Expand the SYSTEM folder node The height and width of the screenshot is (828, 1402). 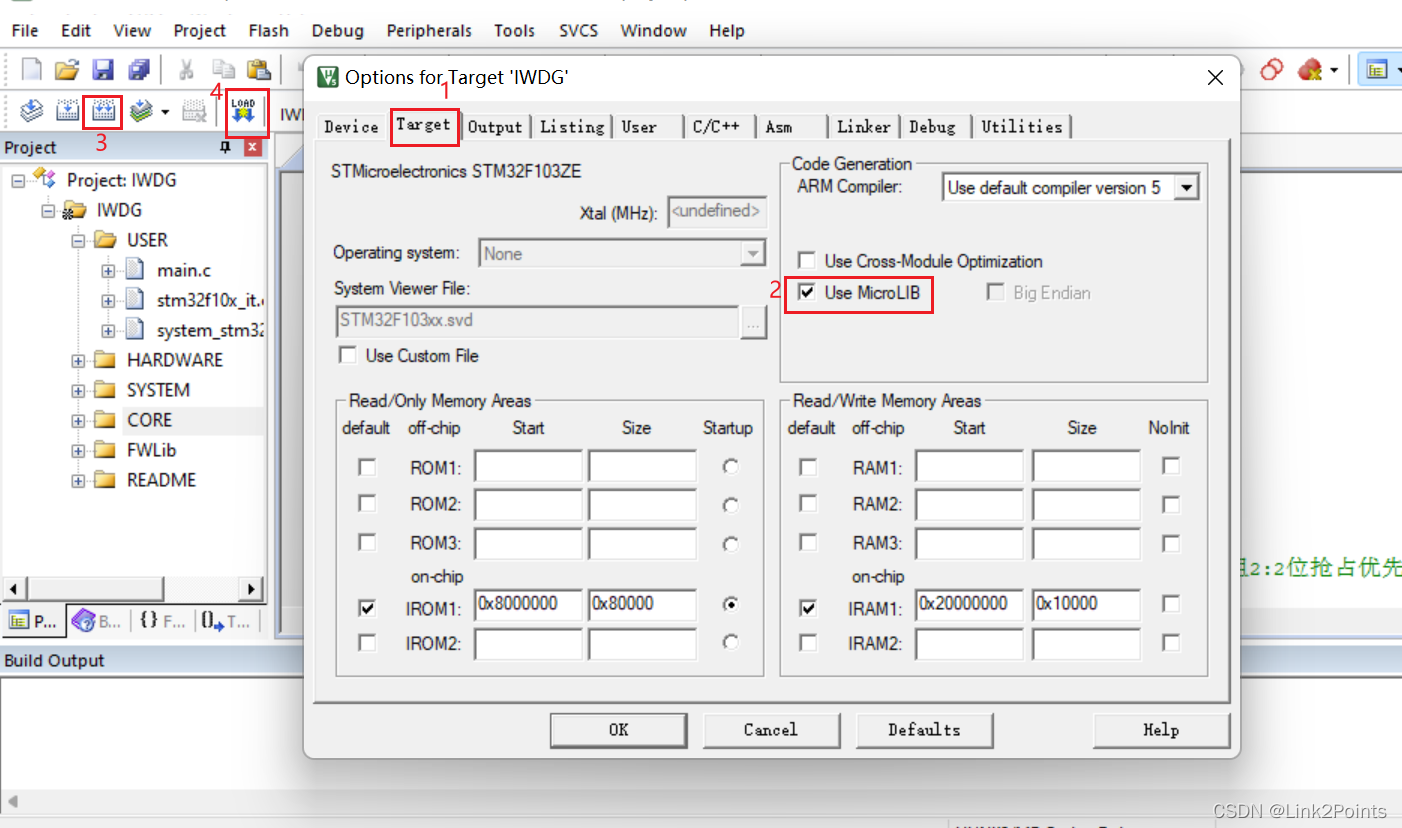78,390
